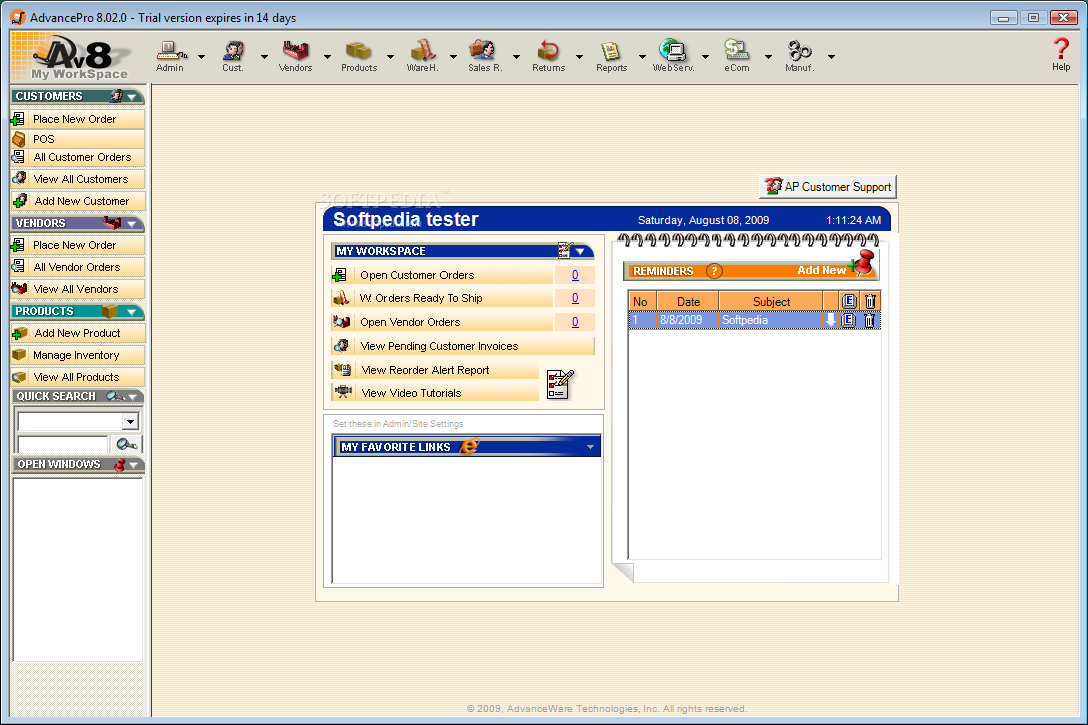Open View Pending Customer Invoices

(463, 346)
